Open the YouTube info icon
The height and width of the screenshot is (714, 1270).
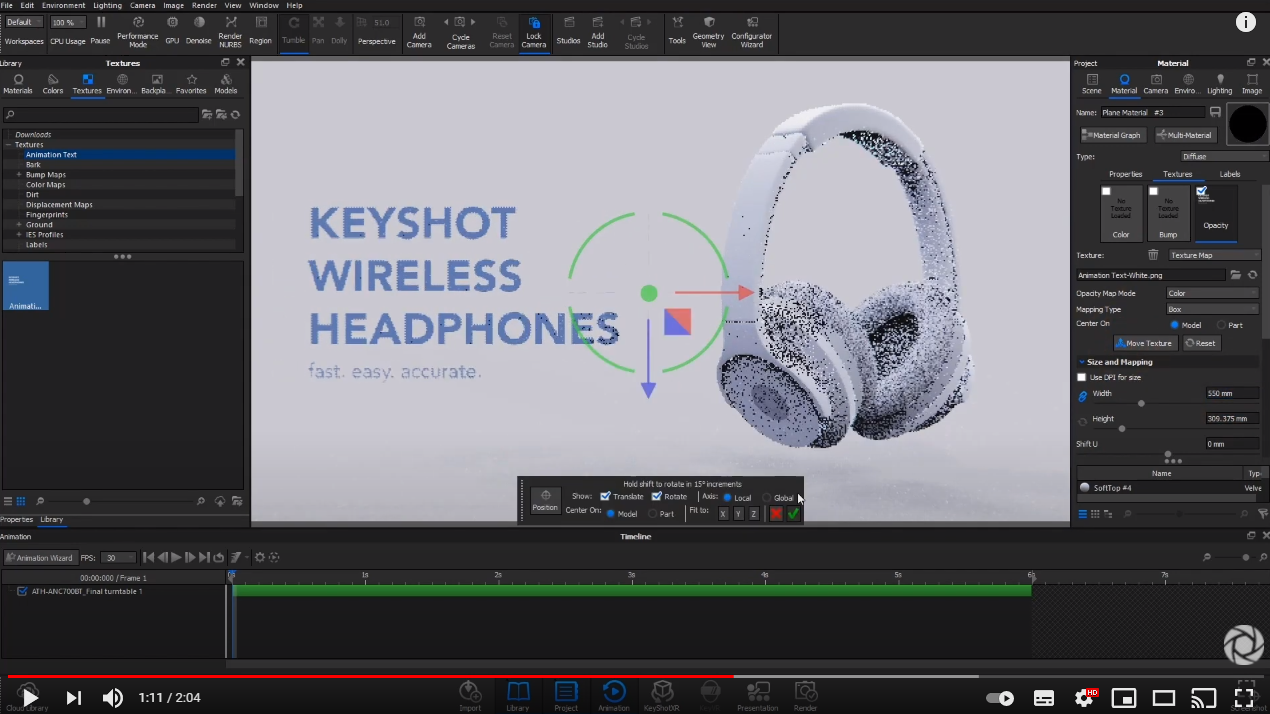point(1245,22)
